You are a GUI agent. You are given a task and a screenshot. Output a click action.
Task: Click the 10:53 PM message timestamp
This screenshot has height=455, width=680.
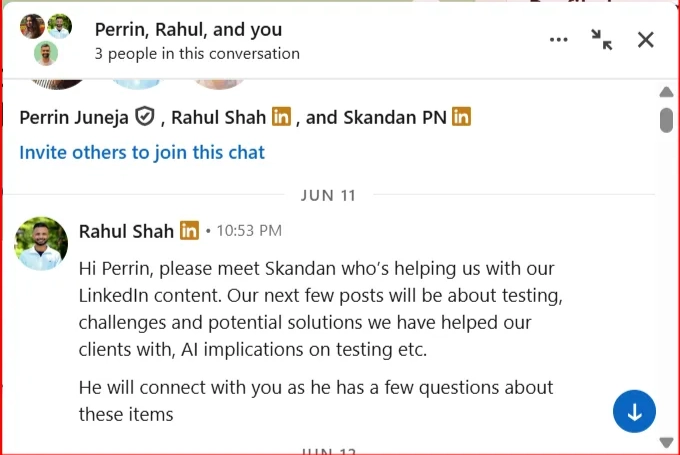(249, 231)
